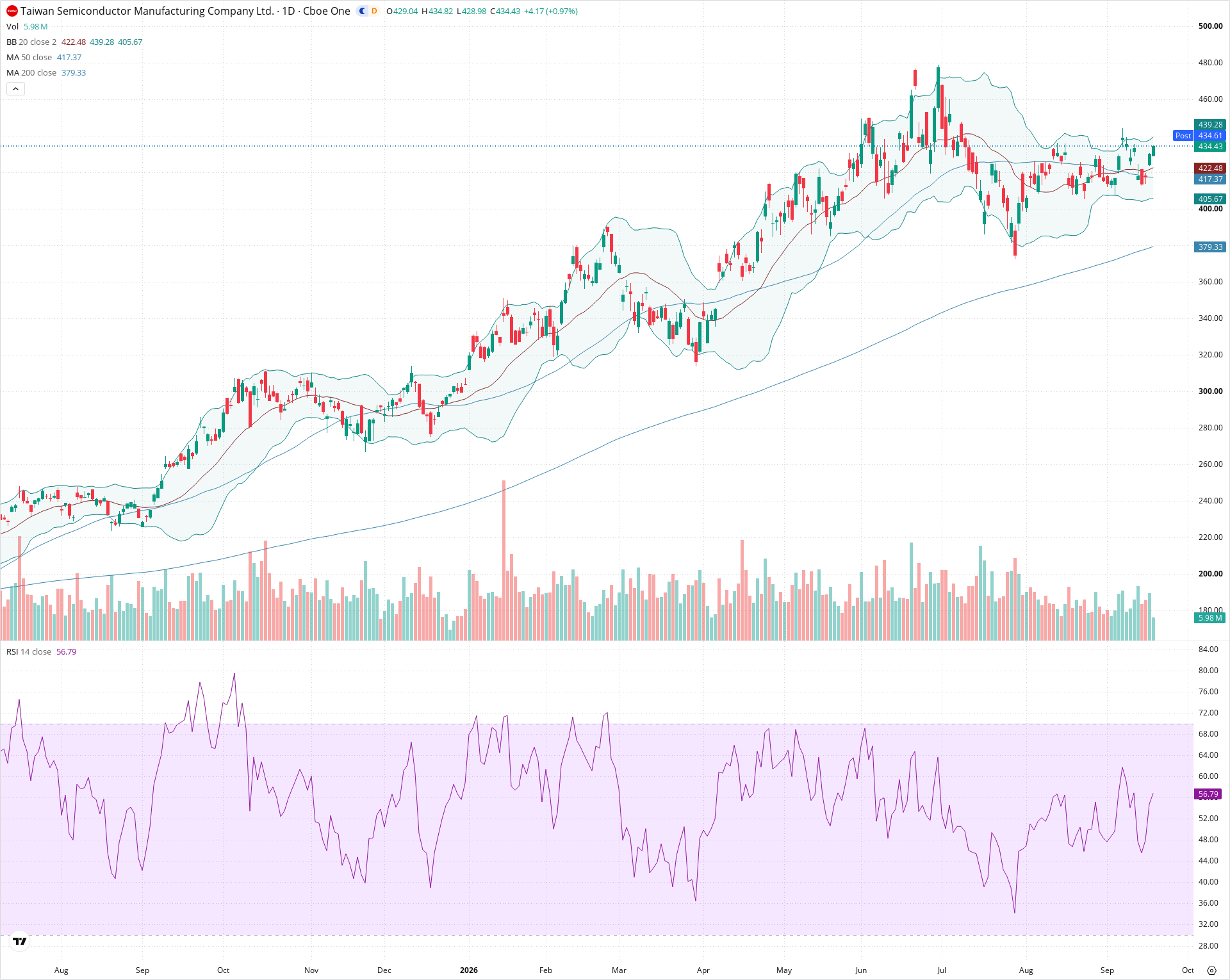Screen dimensions: 1230x980
Task: Click the close value C434.43 in header
Action: point(505,12)
